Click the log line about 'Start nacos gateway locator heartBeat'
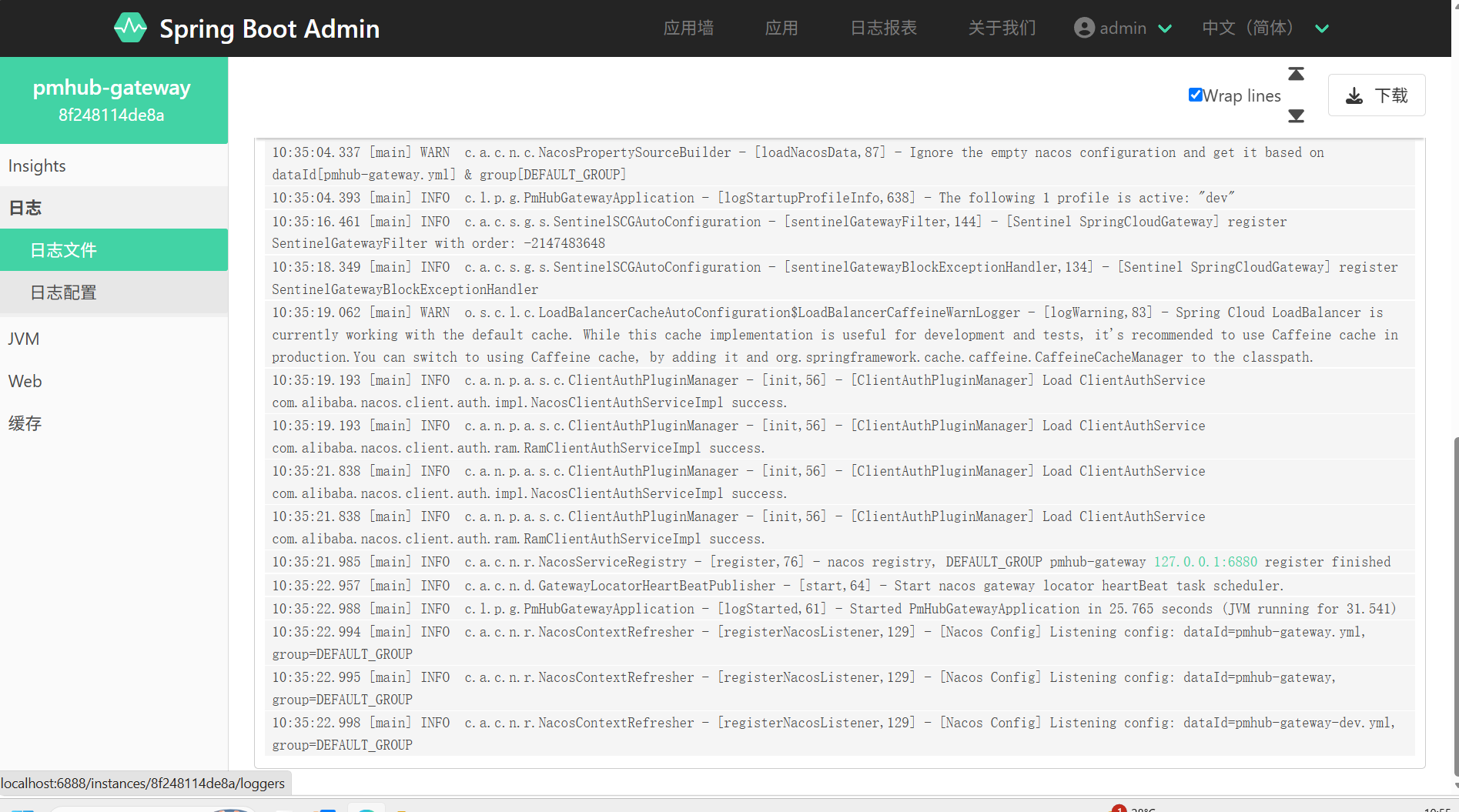 [840, 586]
